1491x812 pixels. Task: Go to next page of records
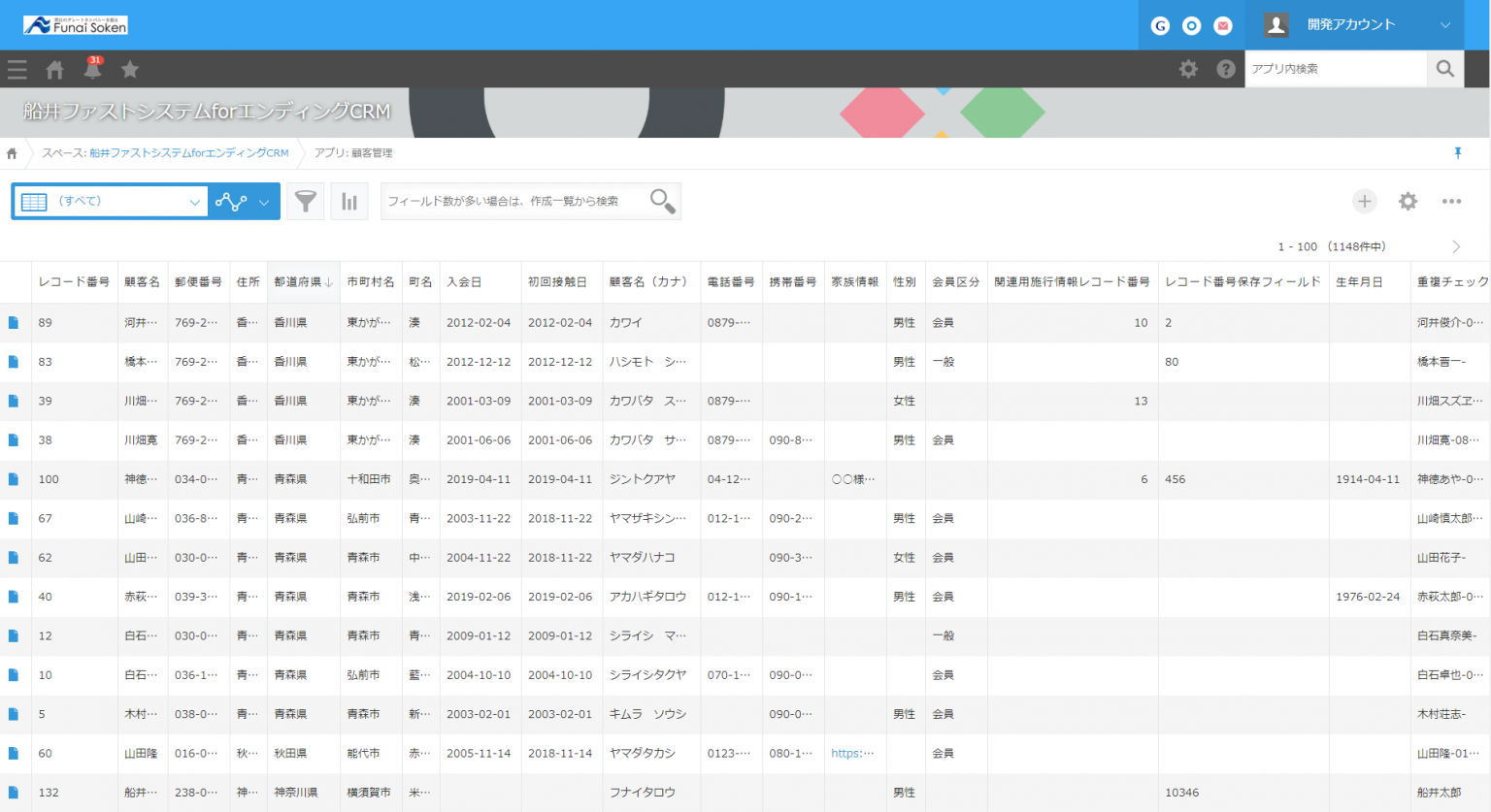1456,247
